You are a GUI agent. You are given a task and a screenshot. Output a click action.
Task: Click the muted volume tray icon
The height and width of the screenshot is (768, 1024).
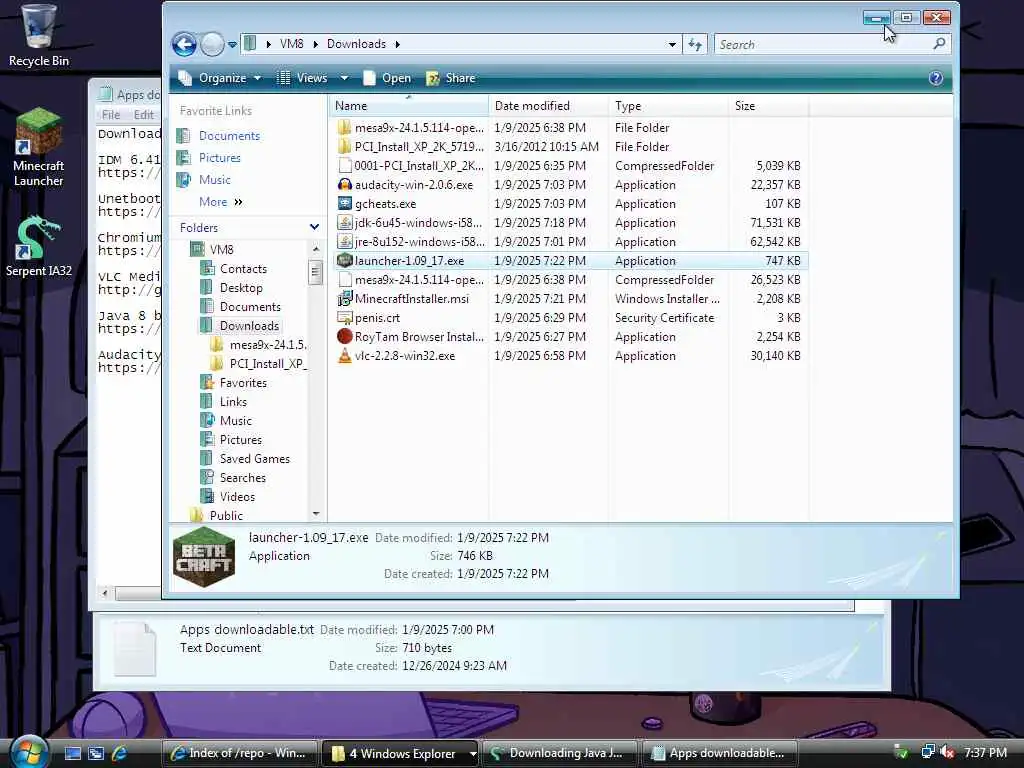(947, 752)
